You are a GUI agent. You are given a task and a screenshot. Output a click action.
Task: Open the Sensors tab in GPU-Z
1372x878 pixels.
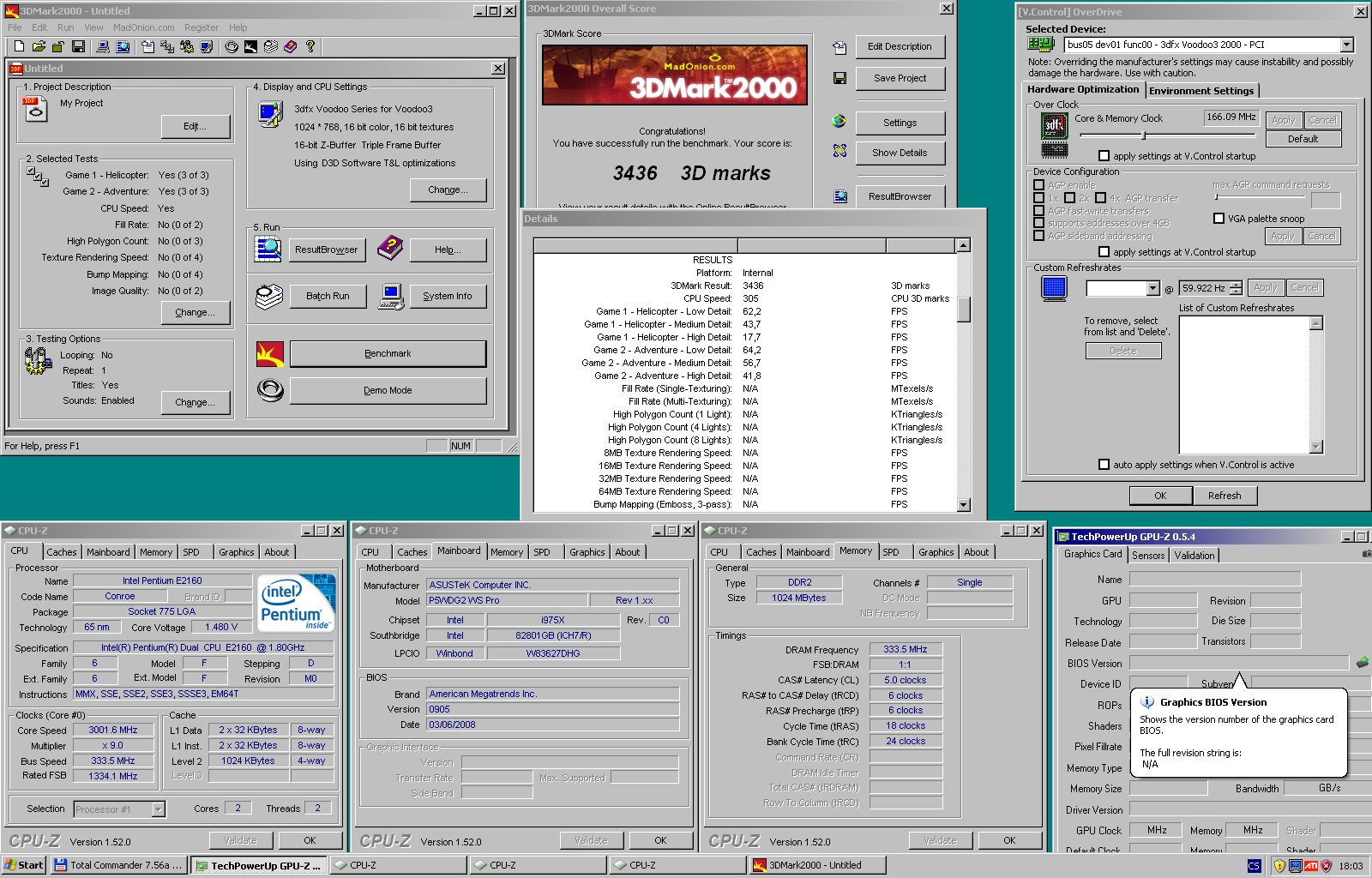click(1148, 556)
